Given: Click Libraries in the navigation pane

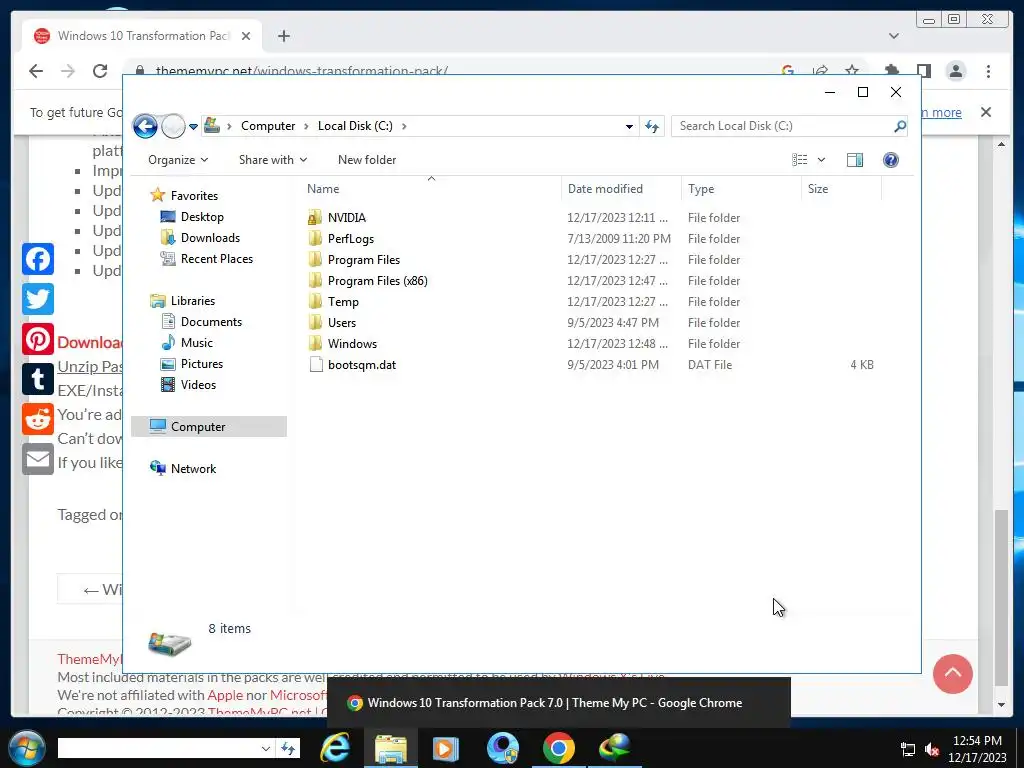Looking at the screenshot, I should tap(193, 301).
